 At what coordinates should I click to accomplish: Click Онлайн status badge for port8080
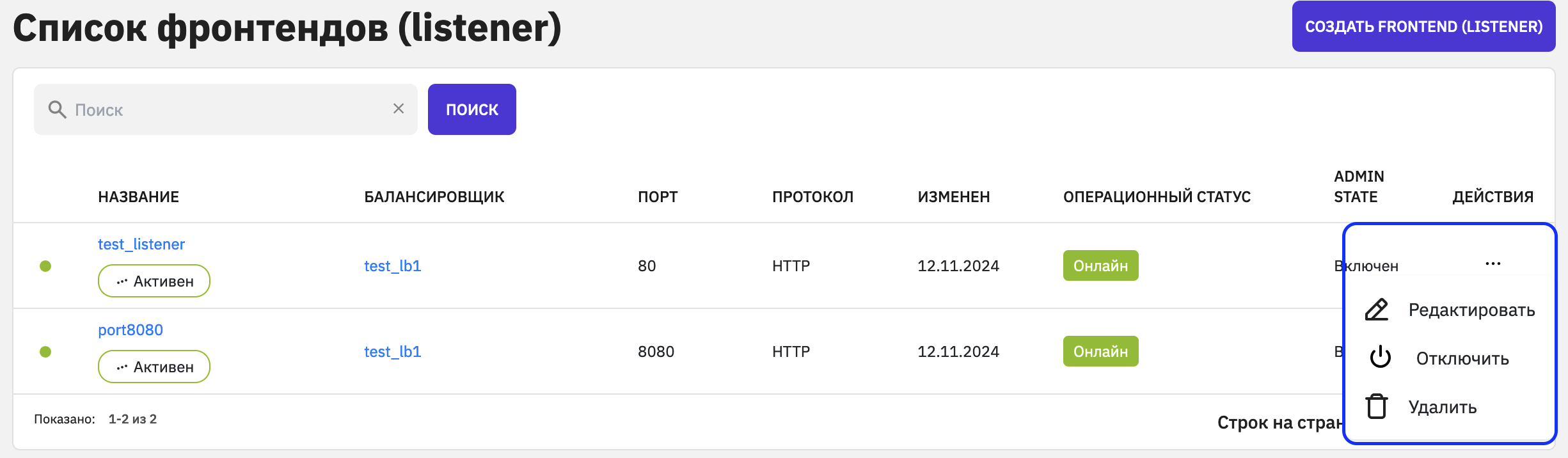tap(1101, 351)
